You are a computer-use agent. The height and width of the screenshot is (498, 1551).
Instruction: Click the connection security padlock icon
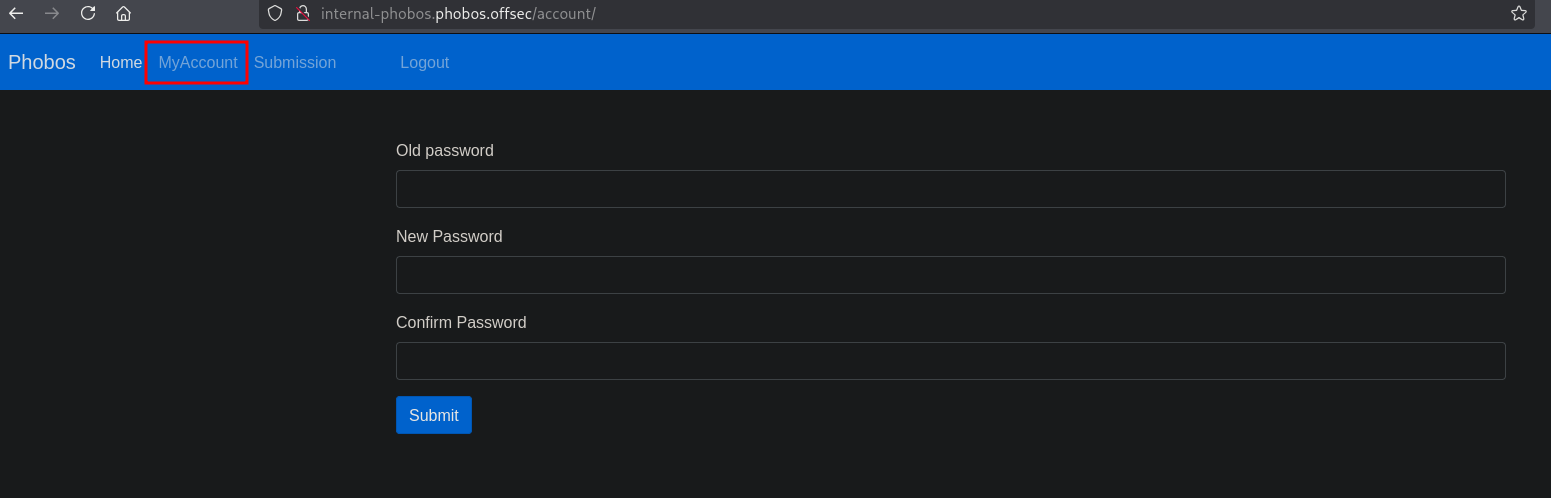pos(302,14)
